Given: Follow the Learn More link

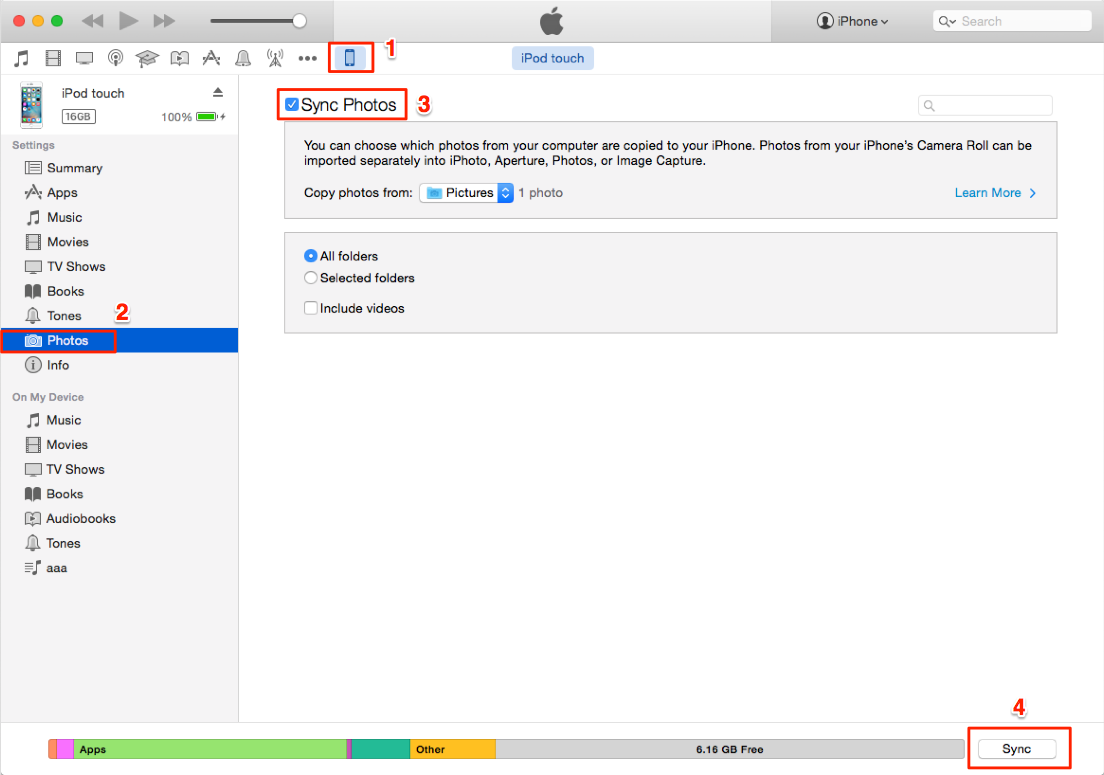Looking at the screenshot, I should pyautogui.click(x=995, y=193).
